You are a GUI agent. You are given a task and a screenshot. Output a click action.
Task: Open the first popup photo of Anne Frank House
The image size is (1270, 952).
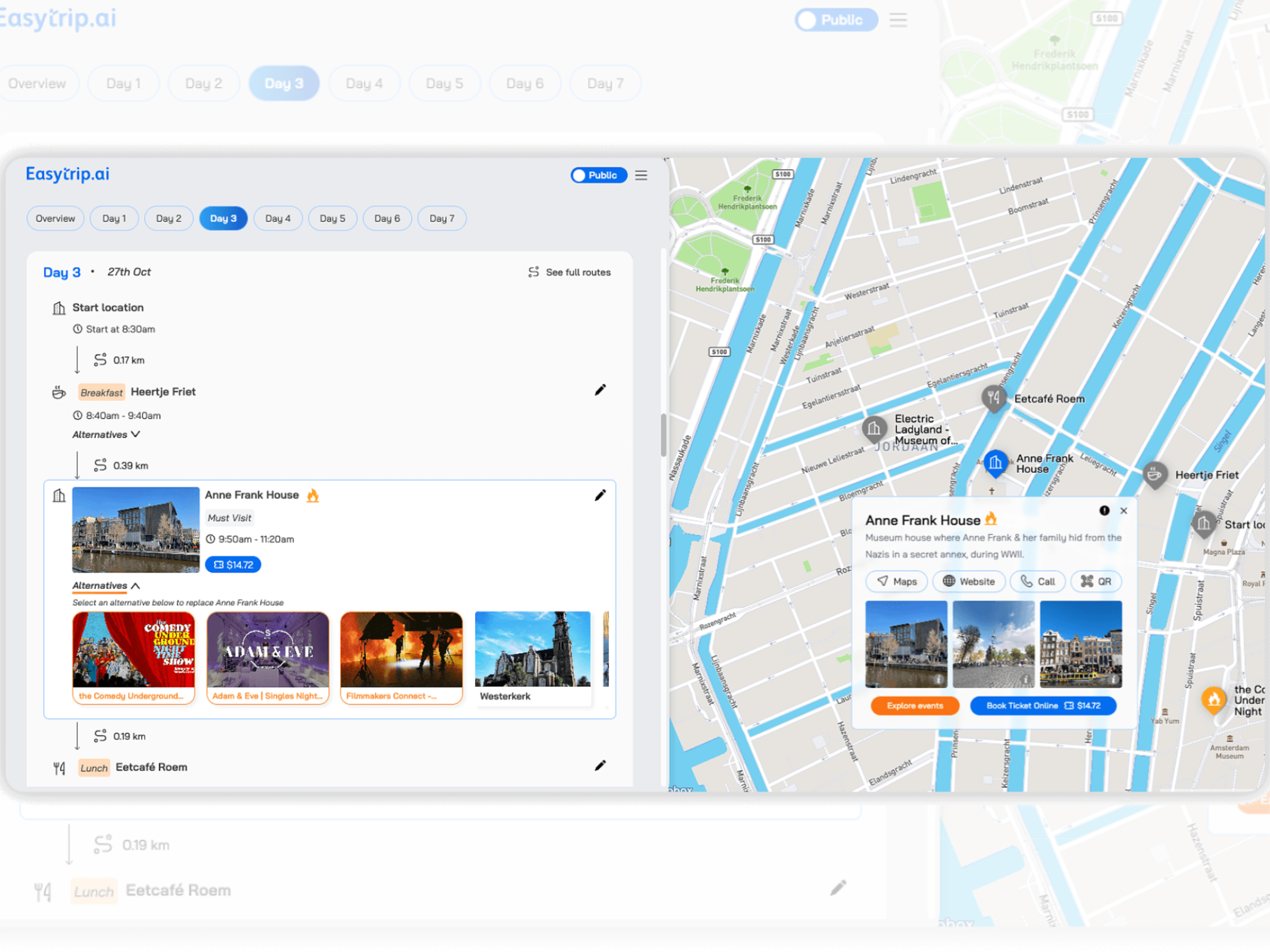(906, 644)
